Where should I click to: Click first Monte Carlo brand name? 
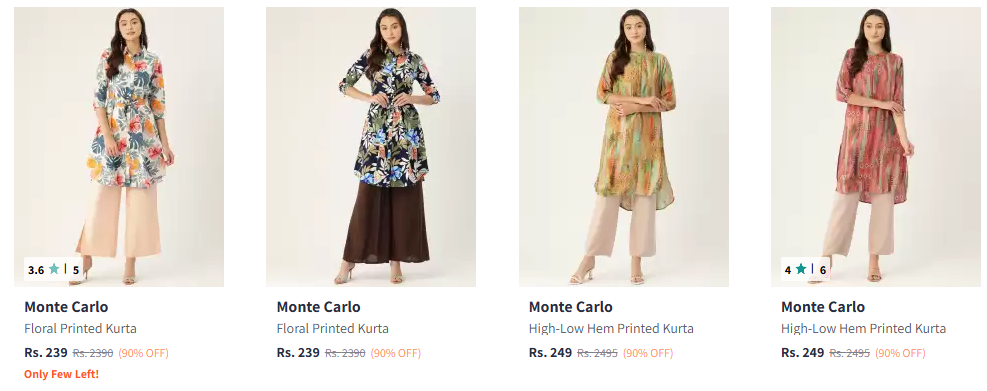click(66, 307)
